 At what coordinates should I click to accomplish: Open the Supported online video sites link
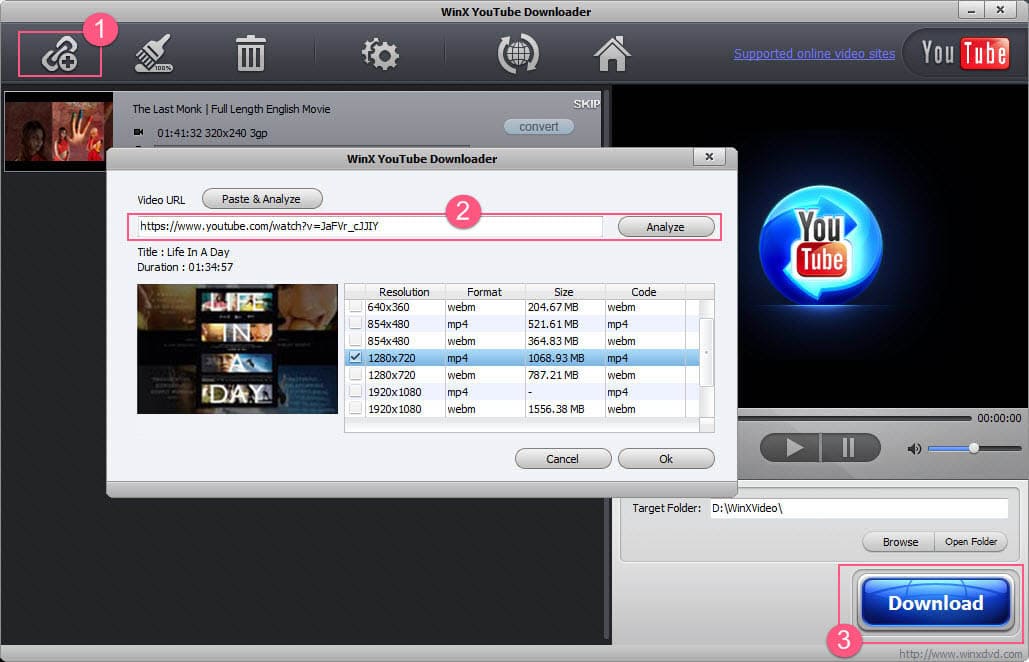coord(814,54)
